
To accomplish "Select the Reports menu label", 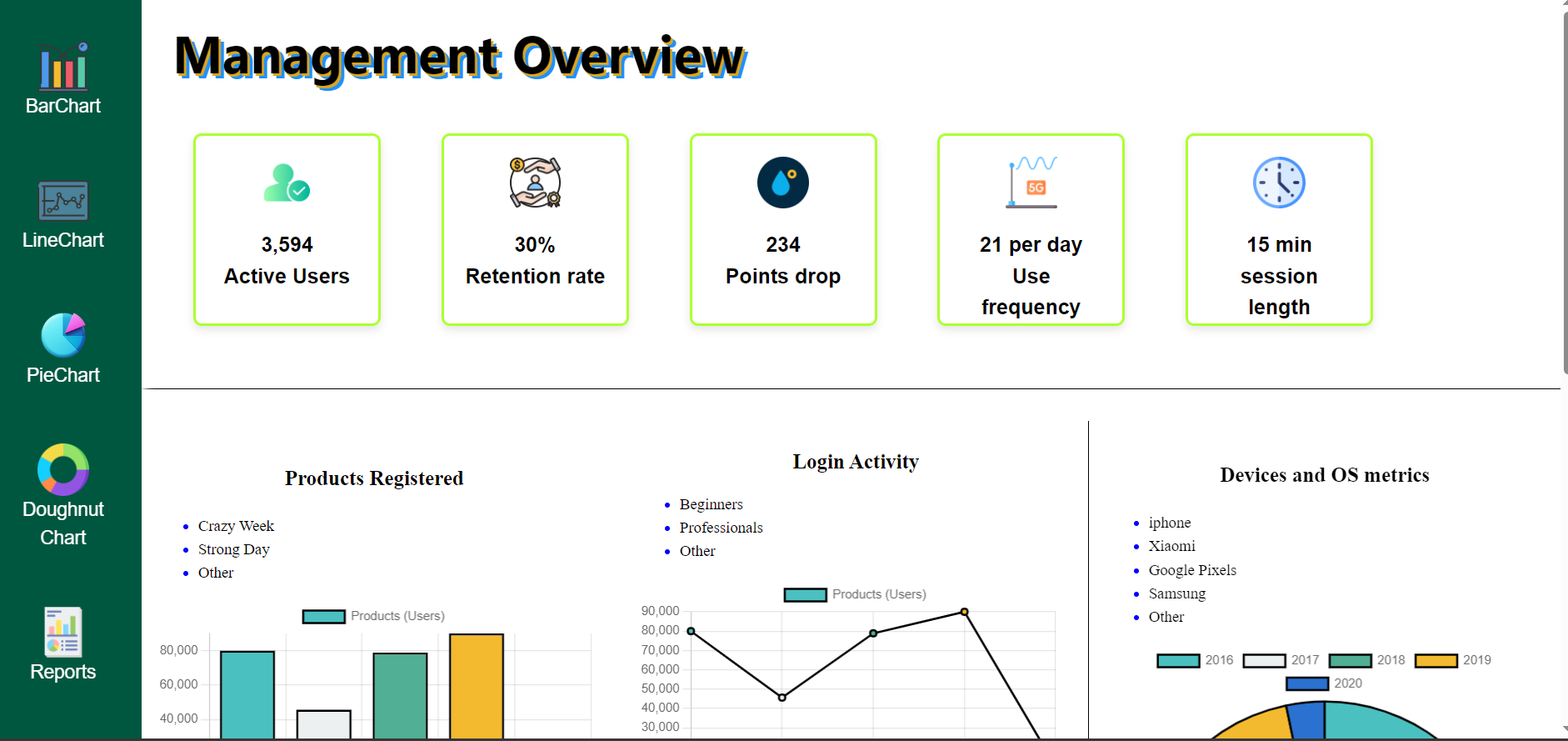I will (63, 672).
